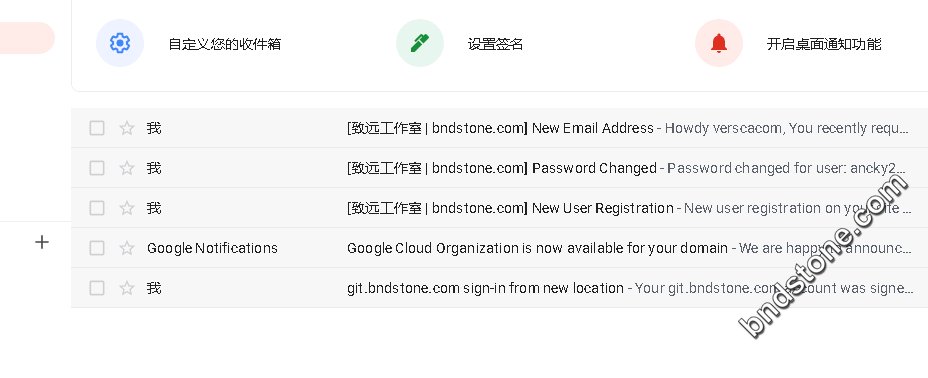
Task: Star the Password Changed message
Action: pos(127,168)
